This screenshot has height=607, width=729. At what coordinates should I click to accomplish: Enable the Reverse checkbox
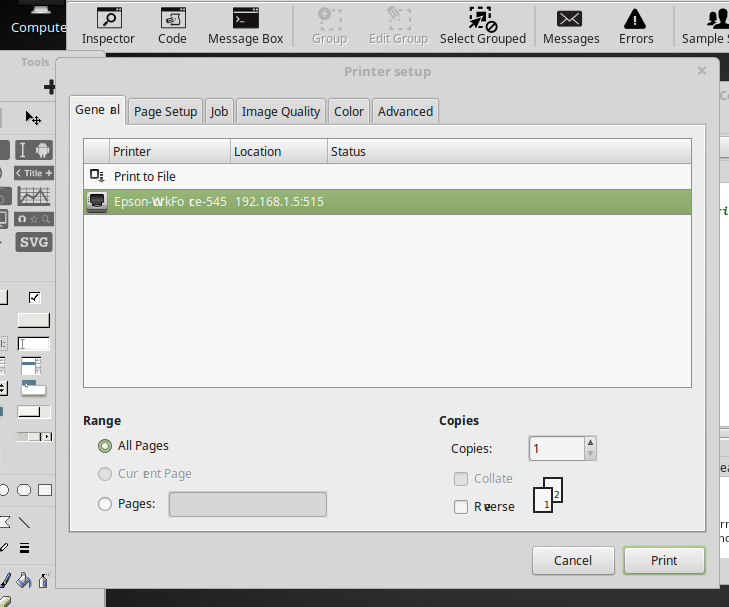click(x=461, y=507)
